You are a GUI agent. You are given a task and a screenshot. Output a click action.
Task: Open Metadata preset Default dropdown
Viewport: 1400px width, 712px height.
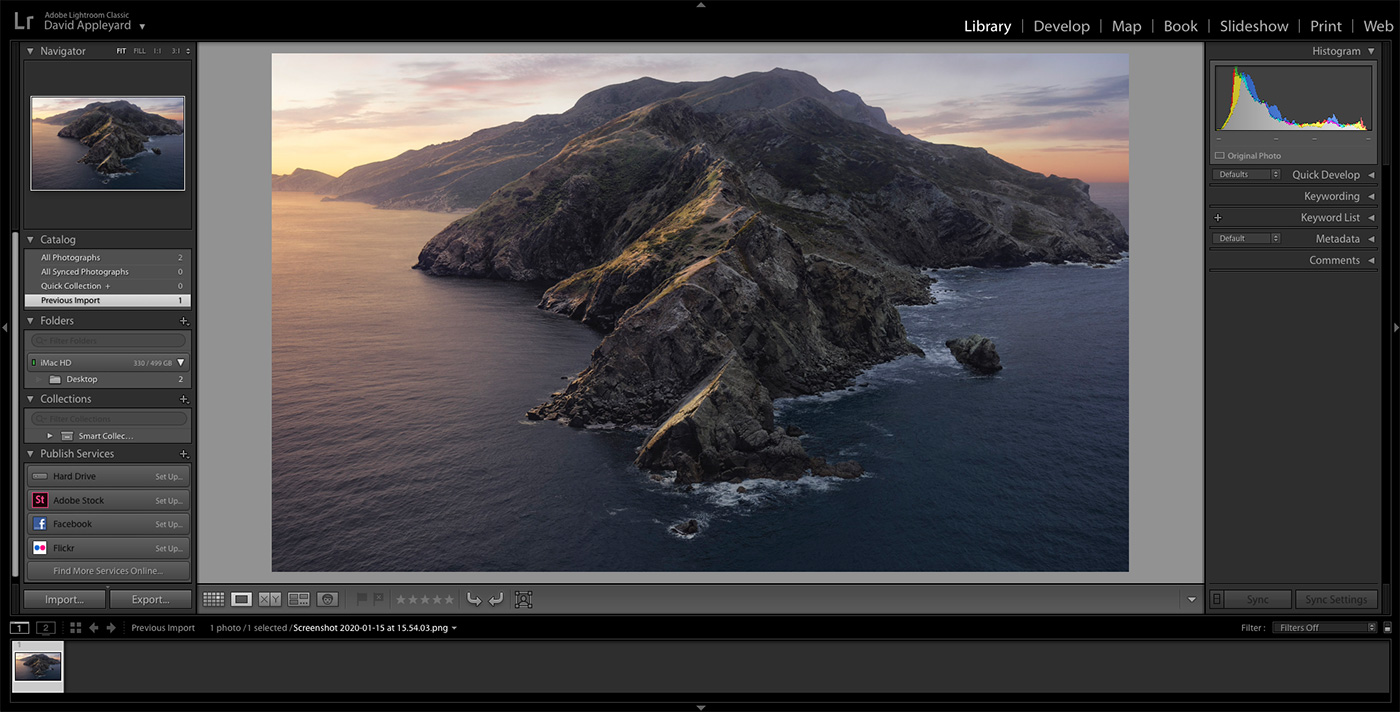1246,239
